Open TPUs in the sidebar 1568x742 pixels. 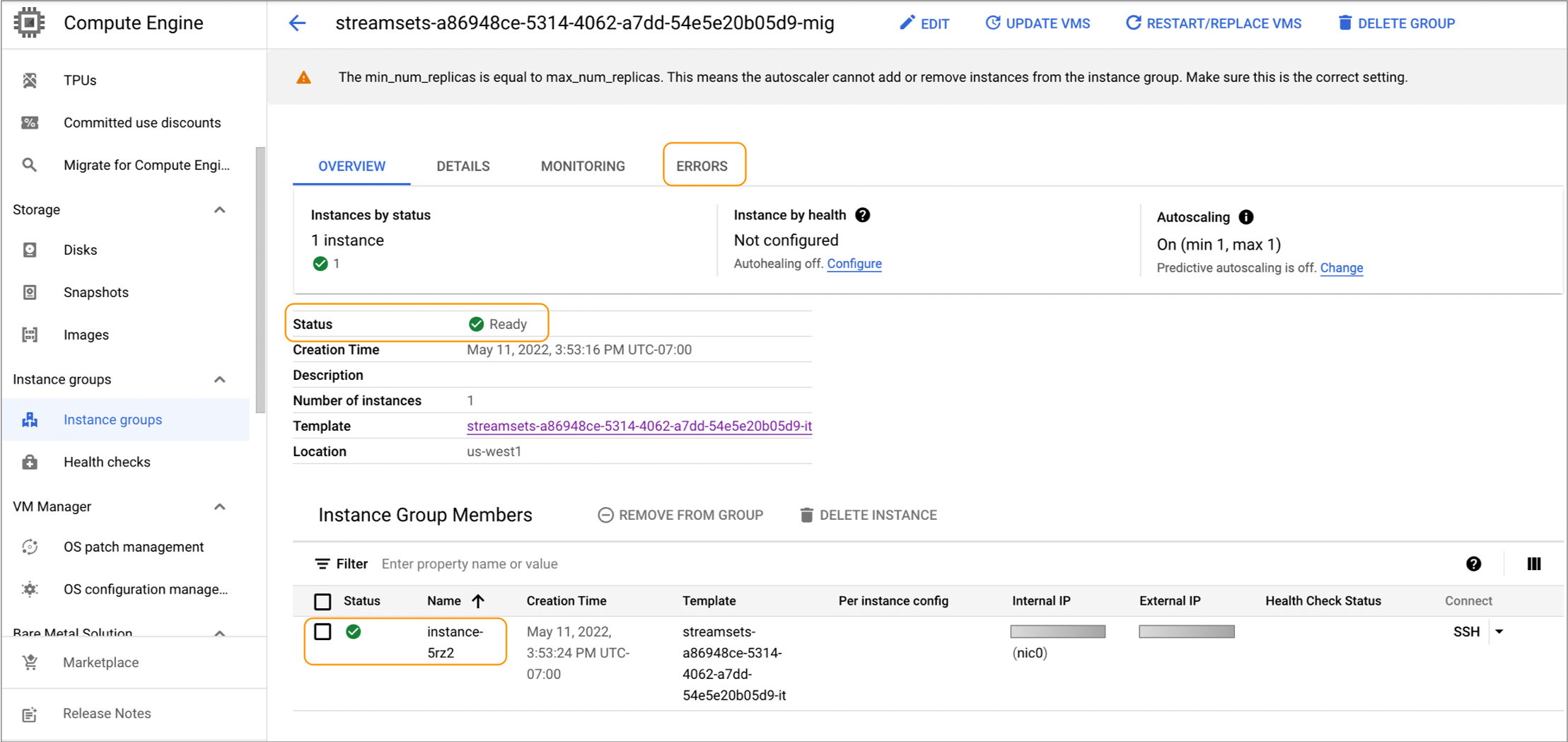coord(80,80)
